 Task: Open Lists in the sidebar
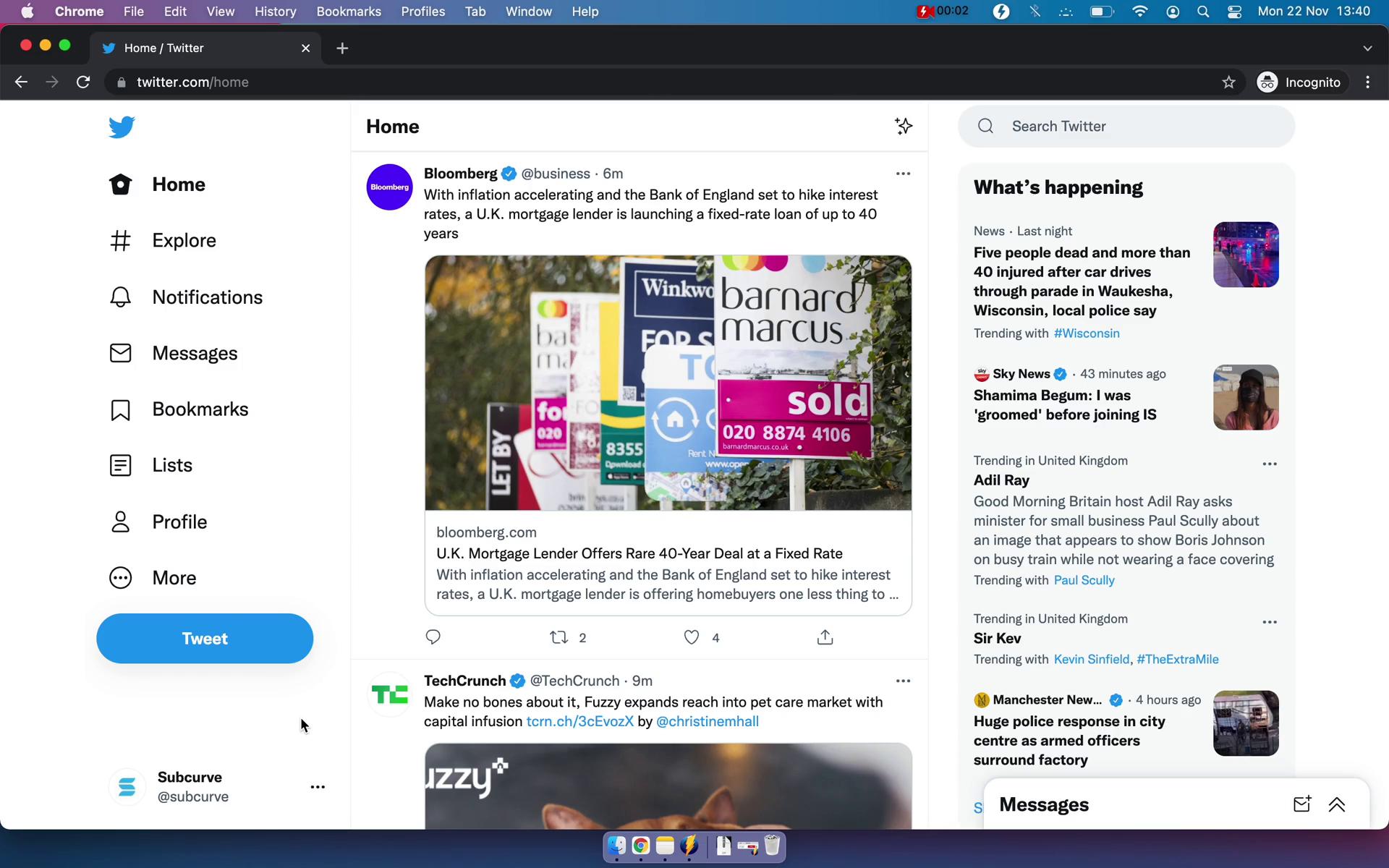pyautogui.click(x=150, y=465)
